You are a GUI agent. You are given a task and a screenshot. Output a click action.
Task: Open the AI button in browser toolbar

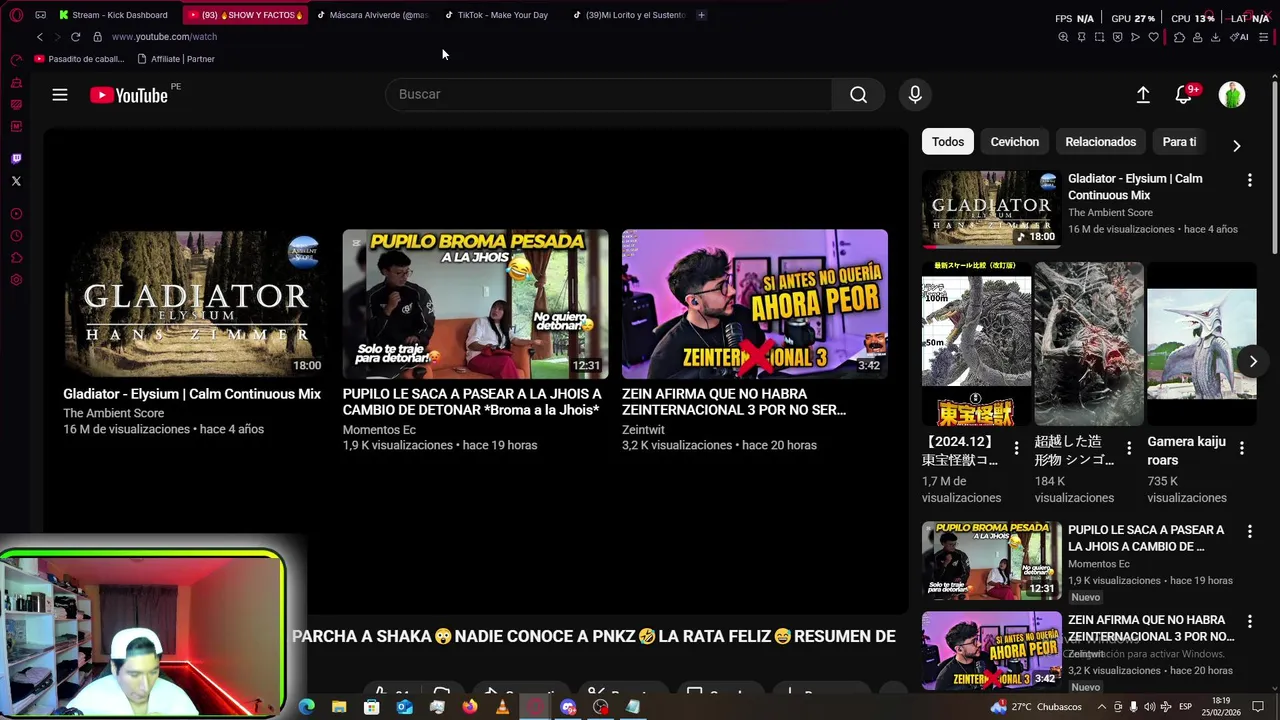[1238, 37]
